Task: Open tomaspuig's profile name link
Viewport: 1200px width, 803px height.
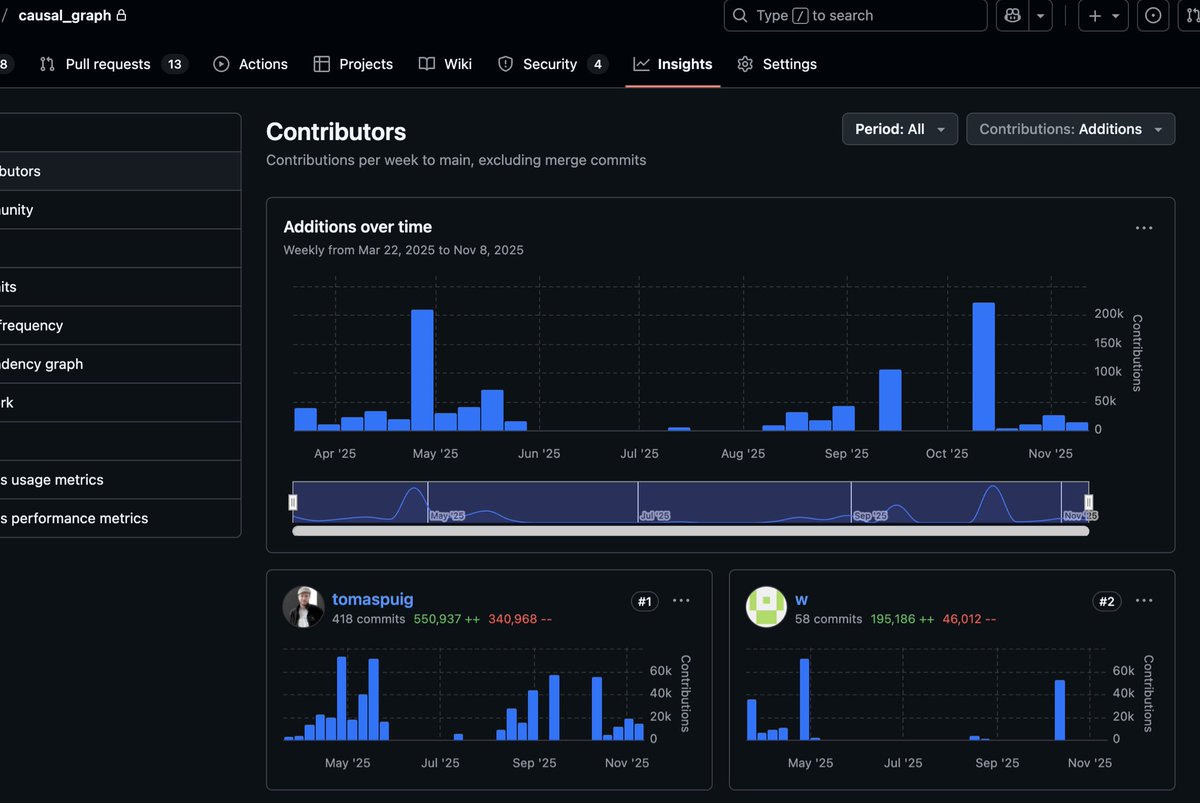Action: pyautogui.click(x=372, y=599)
